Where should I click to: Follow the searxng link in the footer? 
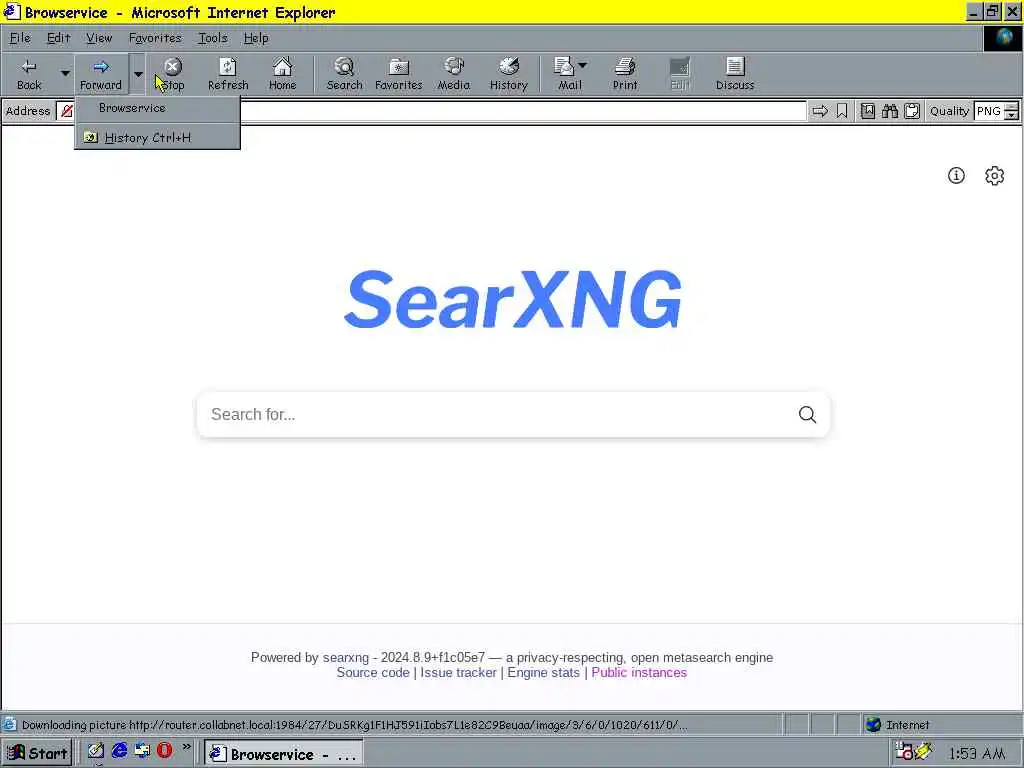(x=345, y=658)
